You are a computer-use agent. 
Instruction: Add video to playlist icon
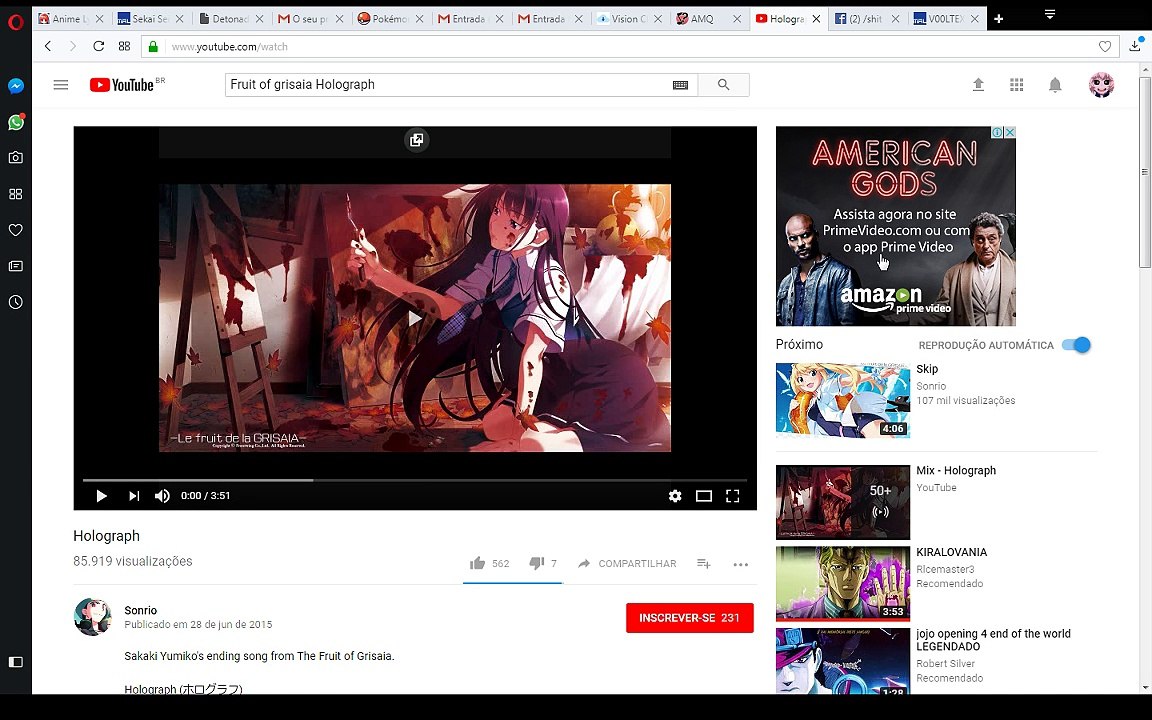(704, 564)
